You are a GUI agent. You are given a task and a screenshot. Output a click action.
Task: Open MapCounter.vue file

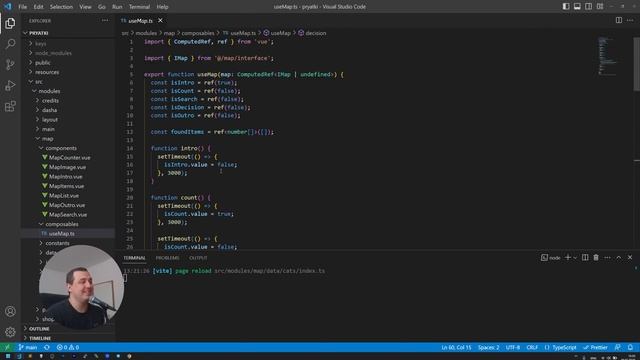[68, 158]
